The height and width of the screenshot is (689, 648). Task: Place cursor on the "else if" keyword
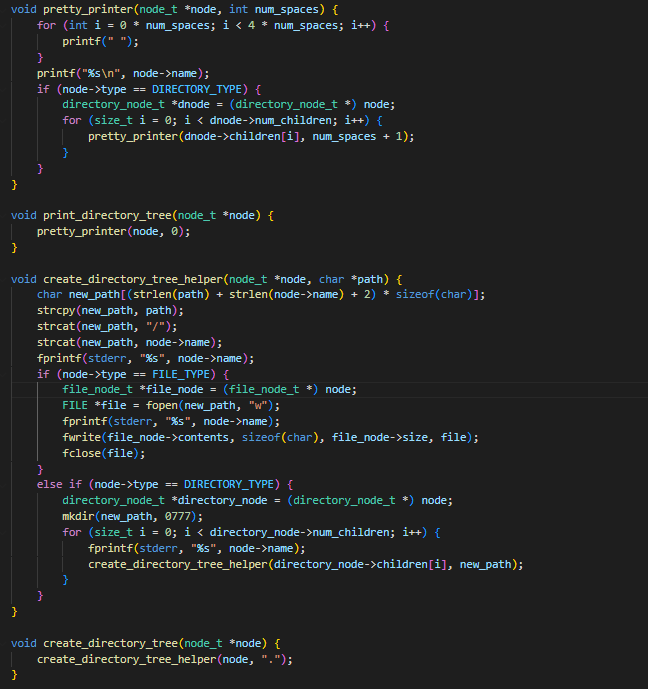click(x=56, y=484)
